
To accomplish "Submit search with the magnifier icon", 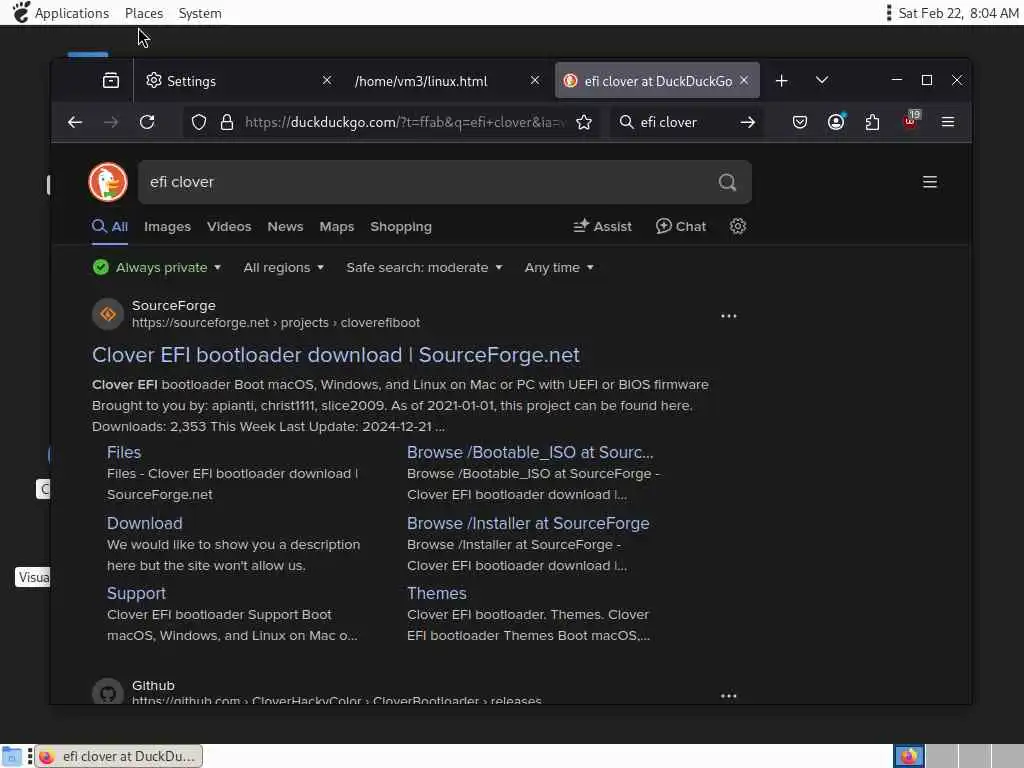I will 727,182.
